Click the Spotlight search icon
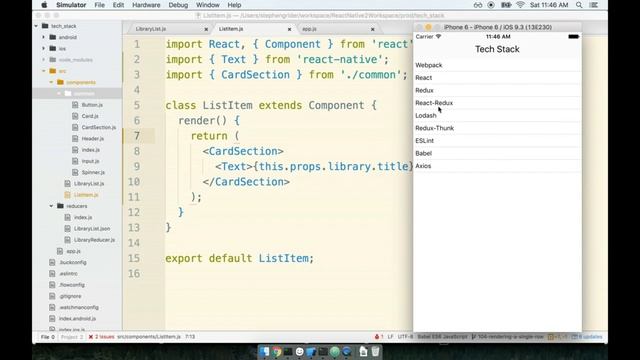This screenshot has height=360, width=640. click(x=579, y=5)
